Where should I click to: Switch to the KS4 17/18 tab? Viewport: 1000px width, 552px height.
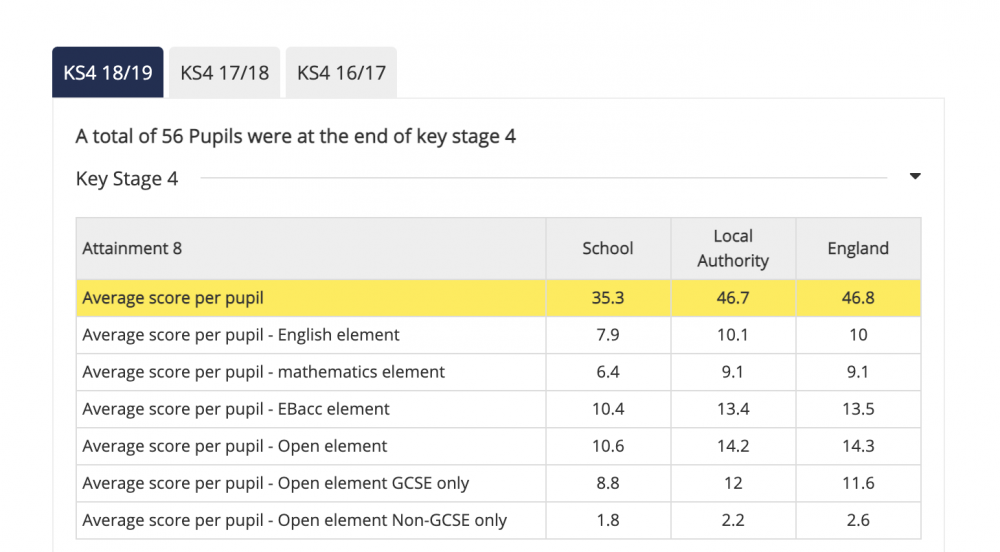(224, 73)
